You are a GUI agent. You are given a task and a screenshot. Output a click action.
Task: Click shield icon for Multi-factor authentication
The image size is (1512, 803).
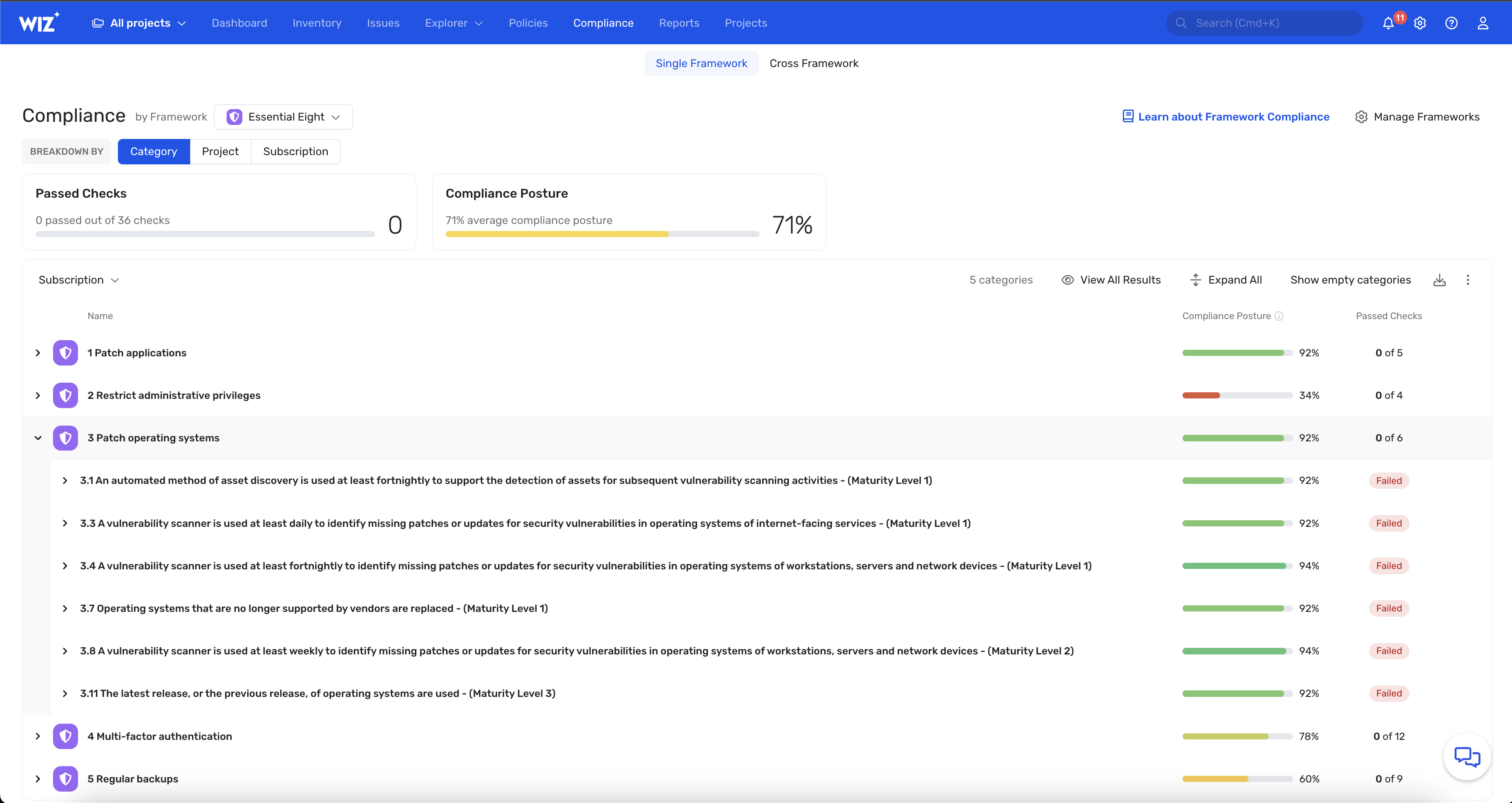click(x=65, y=736)
